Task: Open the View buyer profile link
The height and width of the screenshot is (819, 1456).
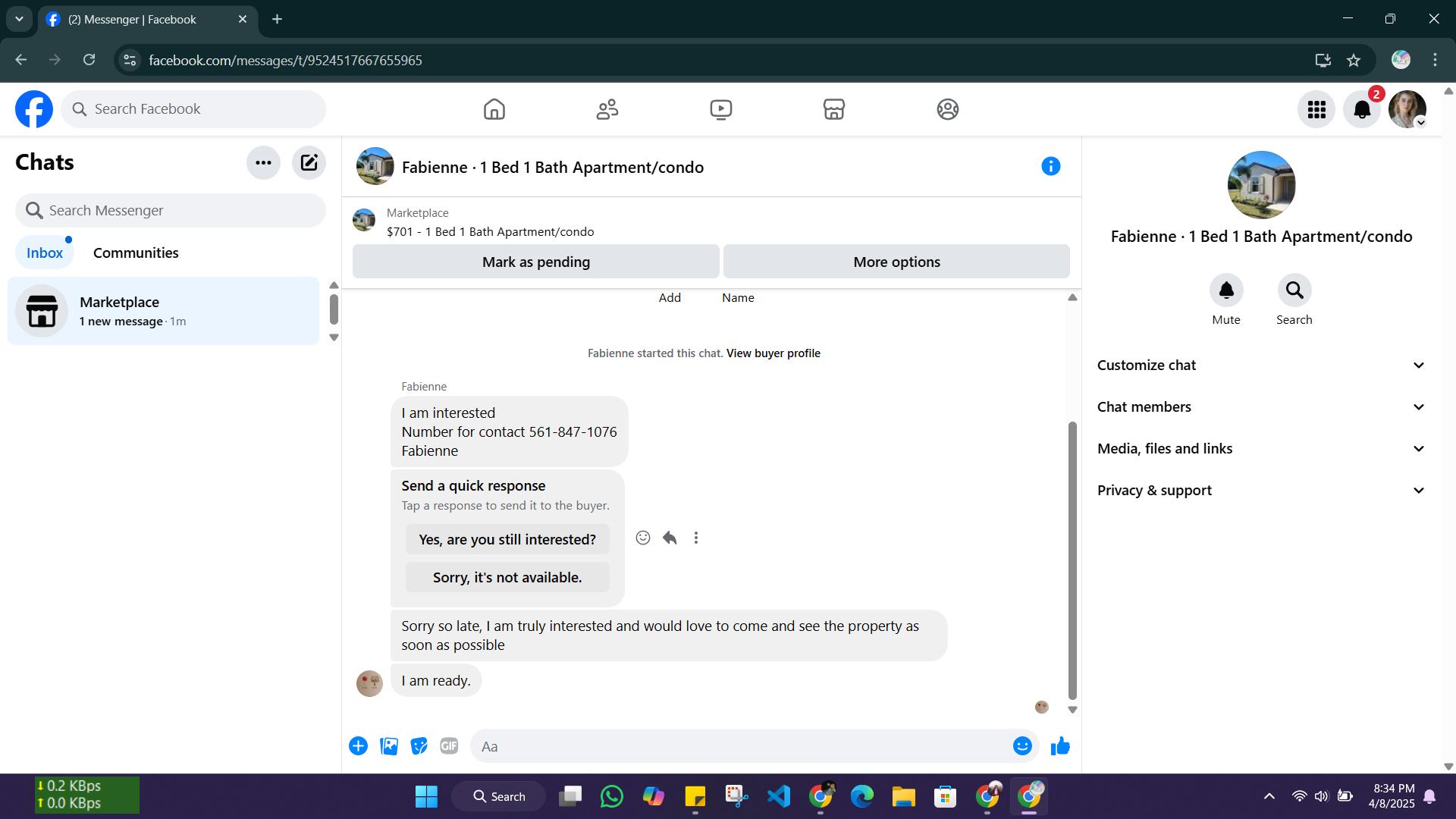Action: click(x=773, y=353)
